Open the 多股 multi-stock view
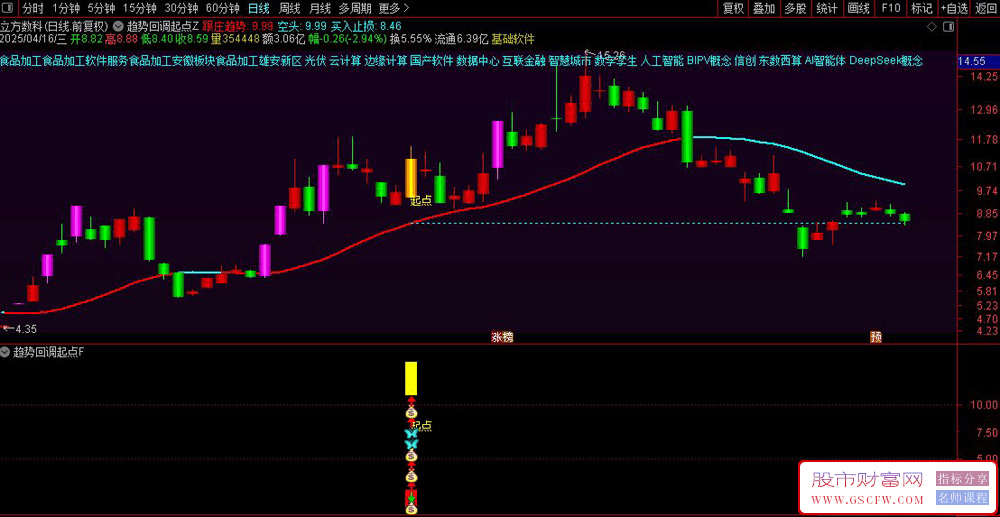The width and height of the screenshot is (1000, 517). pos(795,8)
